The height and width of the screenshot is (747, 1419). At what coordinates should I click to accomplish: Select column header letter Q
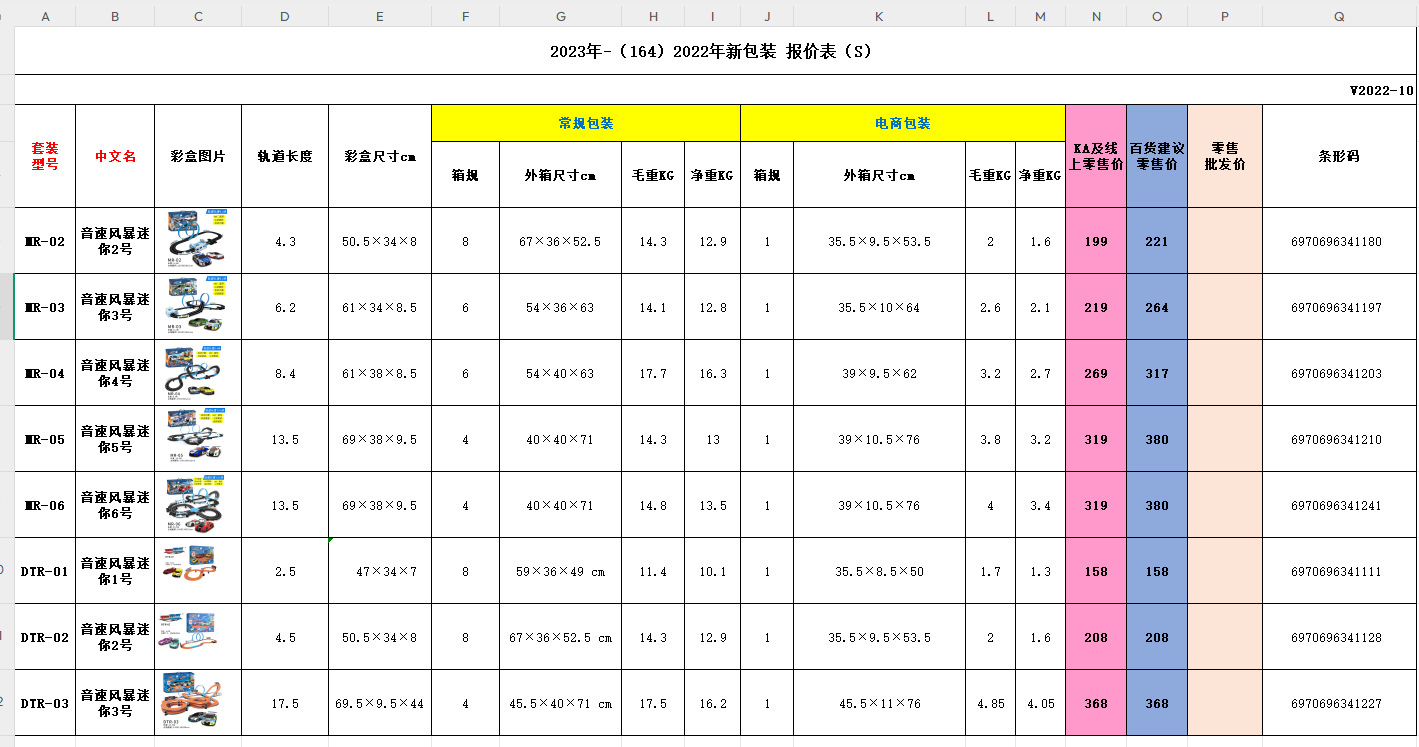coord(1339,15)
